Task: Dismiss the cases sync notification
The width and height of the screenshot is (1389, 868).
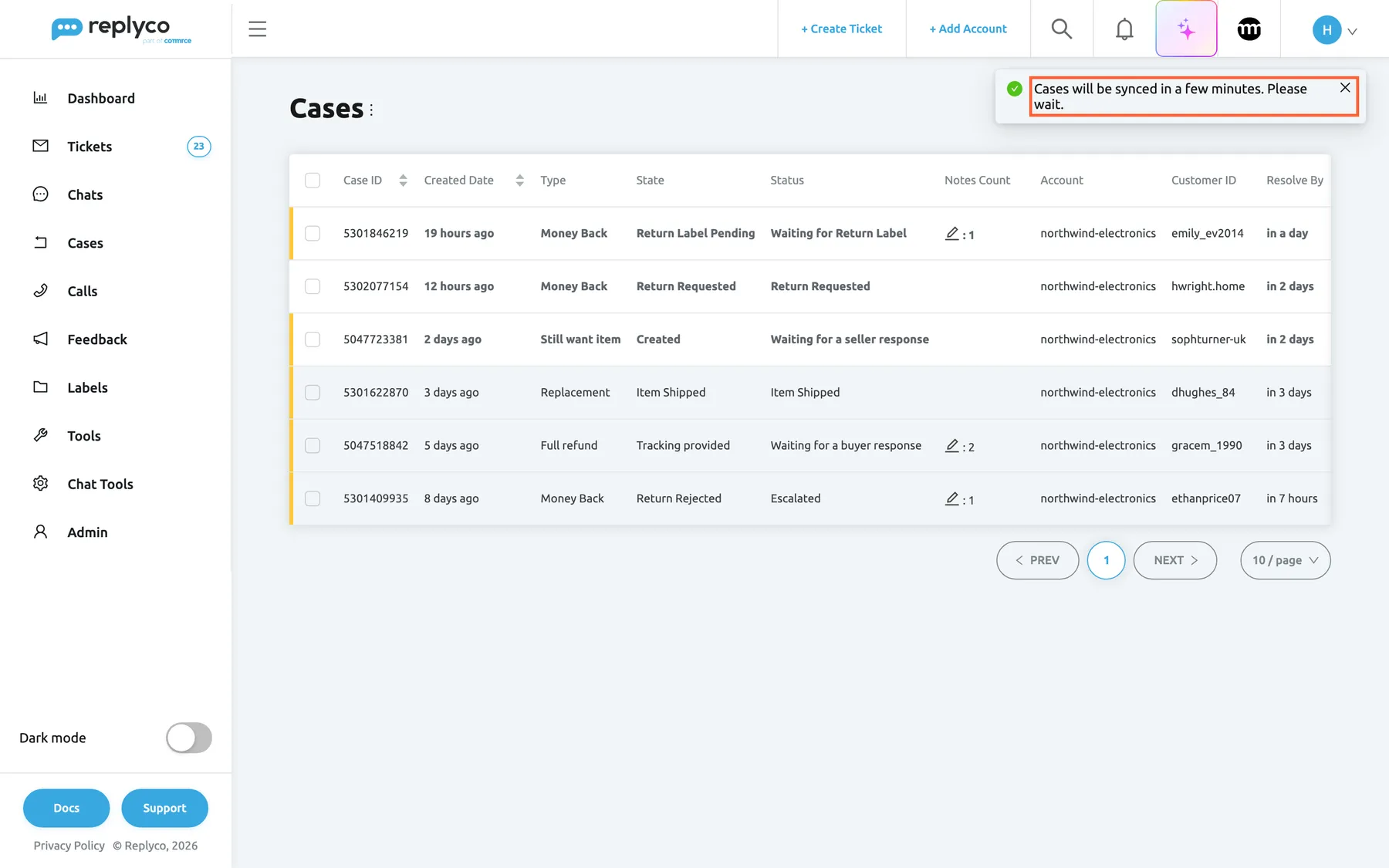Action: (1345, 88)
